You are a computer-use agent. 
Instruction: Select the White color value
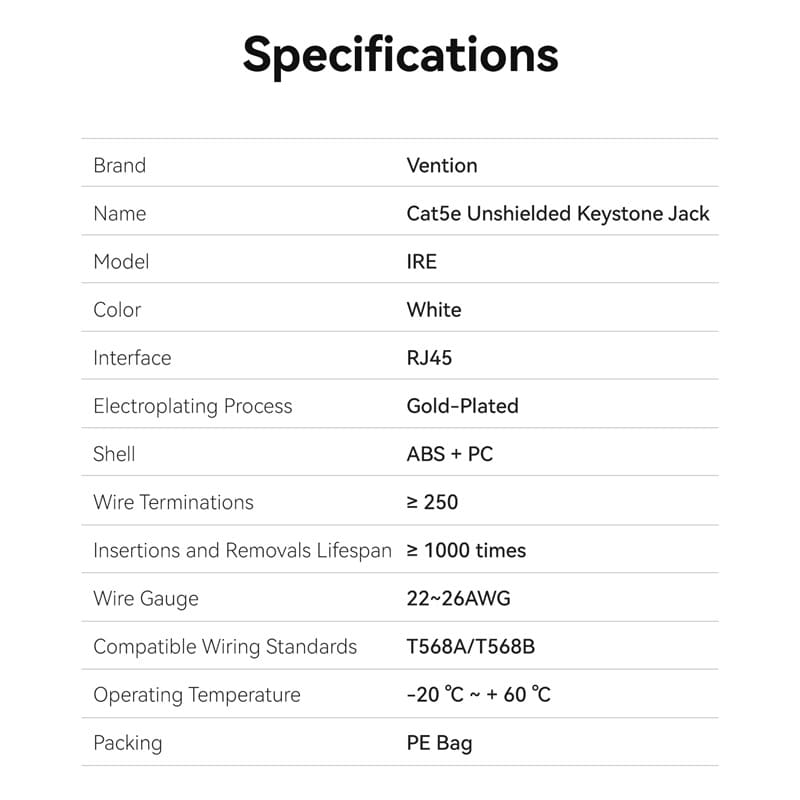[x=434, y=309]
